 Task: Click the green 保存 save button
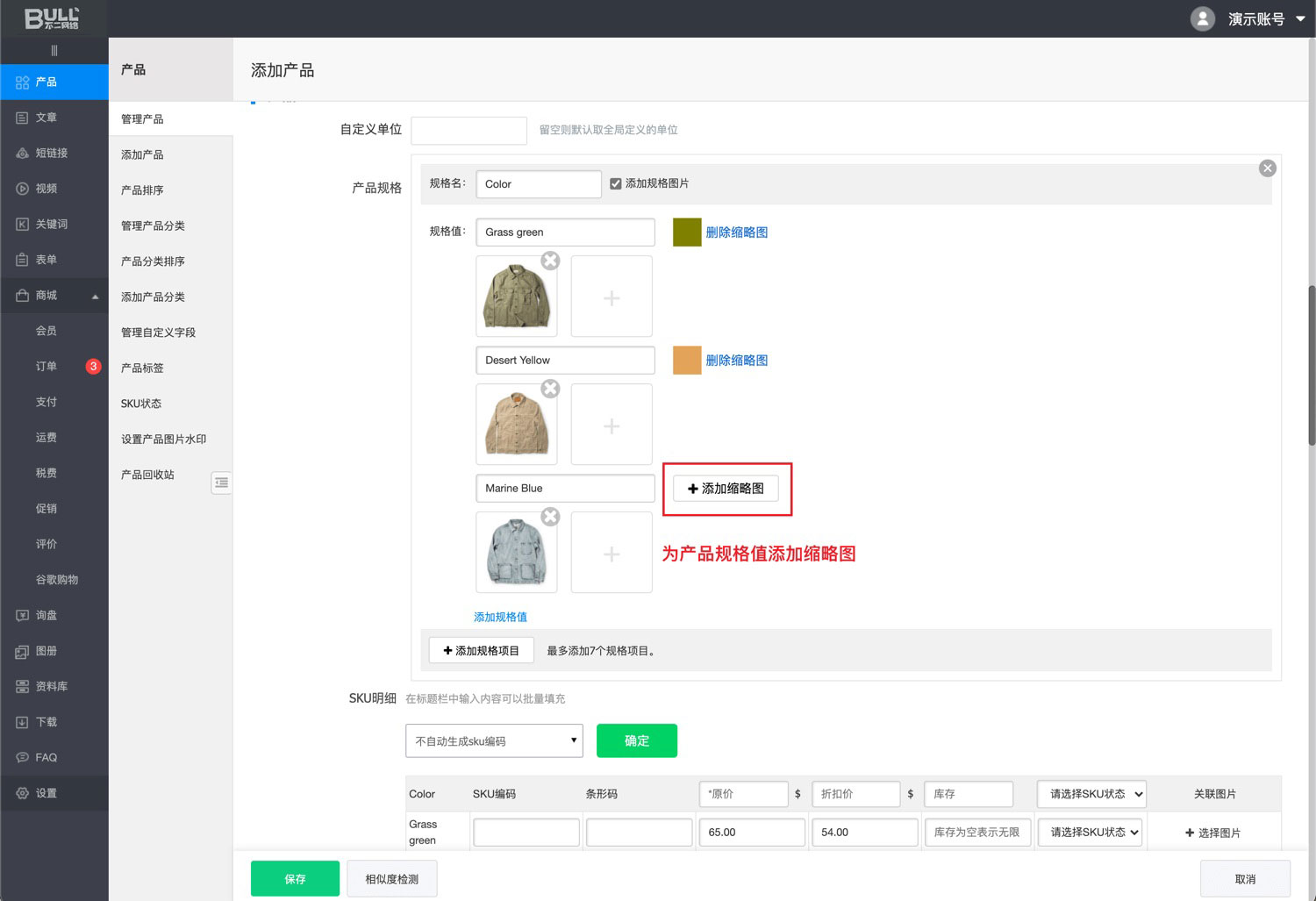coord(295,878)
